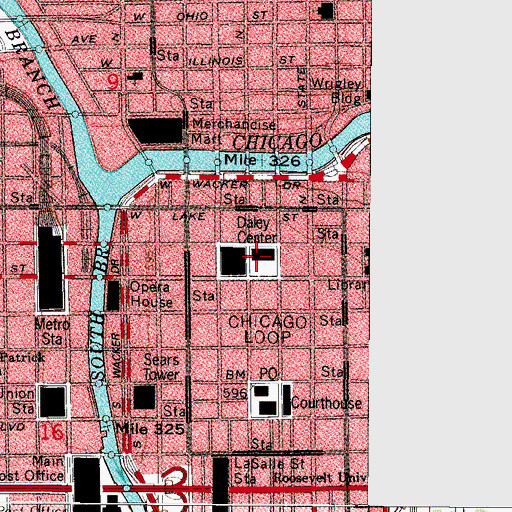Click the Roosevelt Univ label
Image resolution: width=512 pixels, height=512 pixels.
click(x=320, y=478)
